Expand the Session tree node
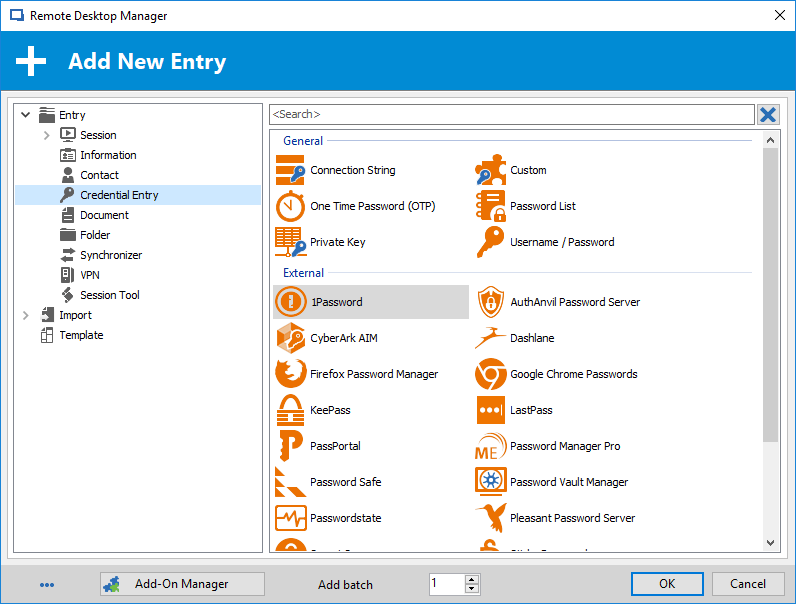Screen dimensions: 796x604 point(47,135)
